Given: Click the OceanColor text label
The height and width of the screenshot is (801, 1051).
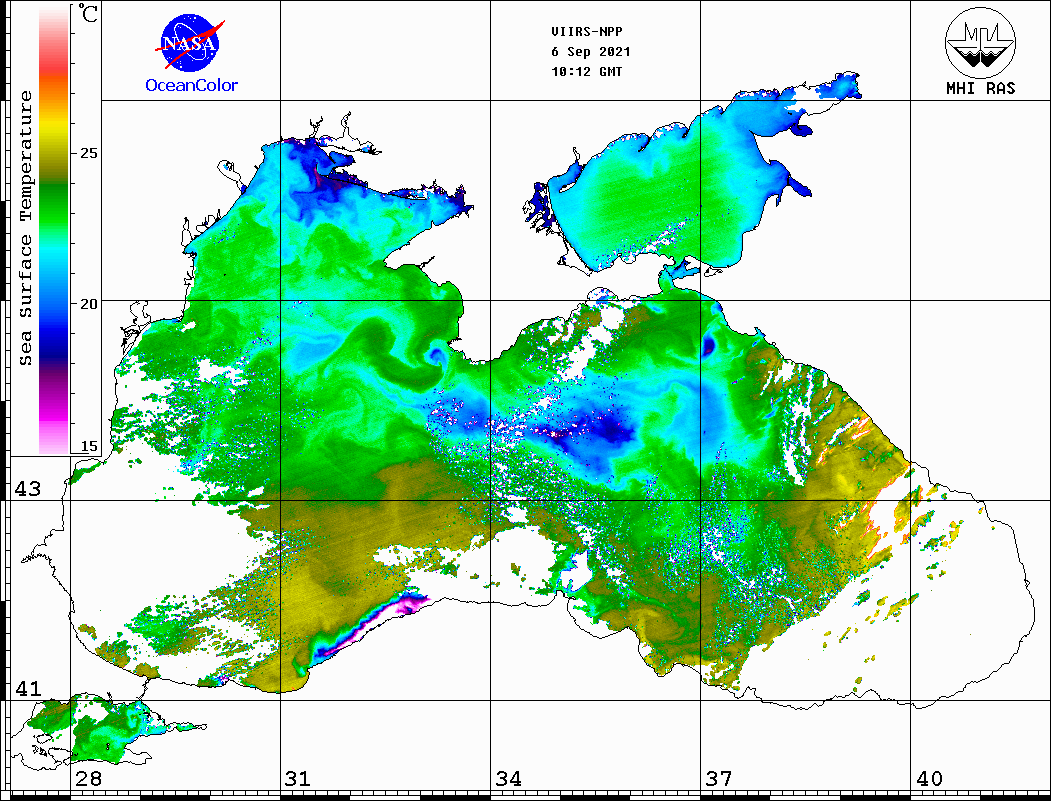Looking at the screenshot, I should click(192, 85).
